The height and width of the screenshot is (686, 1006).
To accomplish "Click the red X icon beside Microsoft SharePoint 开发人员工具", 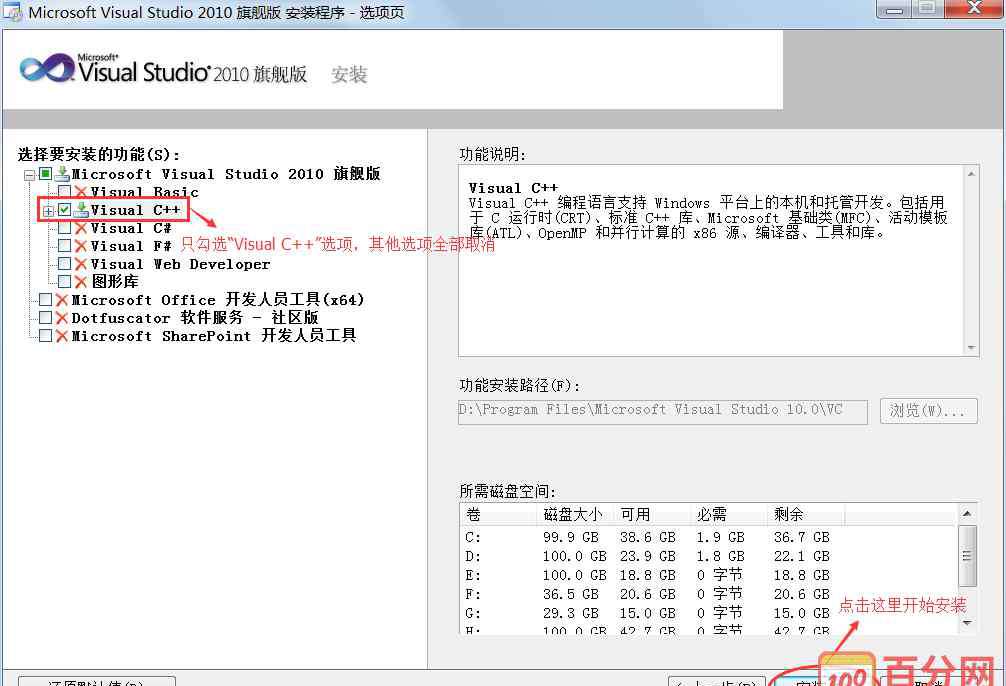I will (x=62, y=336).
